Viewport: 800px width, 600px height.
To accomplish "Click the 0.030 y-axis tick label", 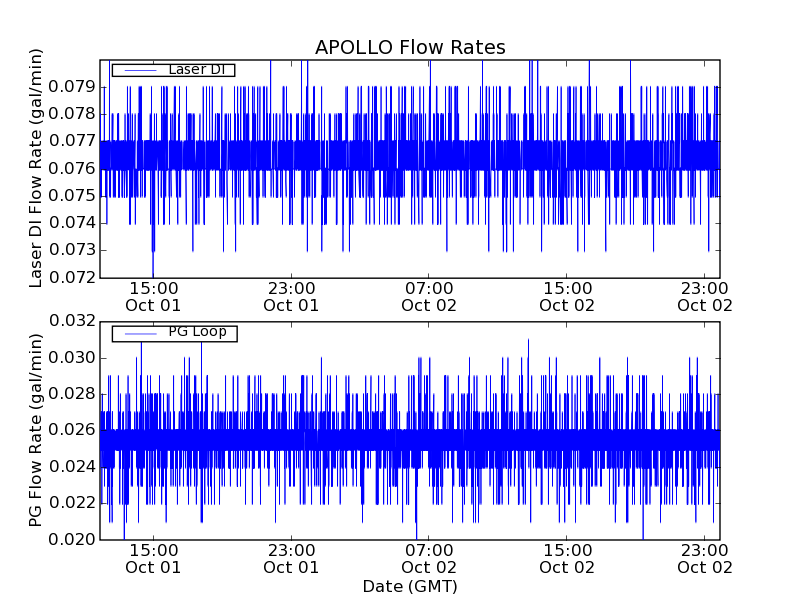I will point(72,358).
